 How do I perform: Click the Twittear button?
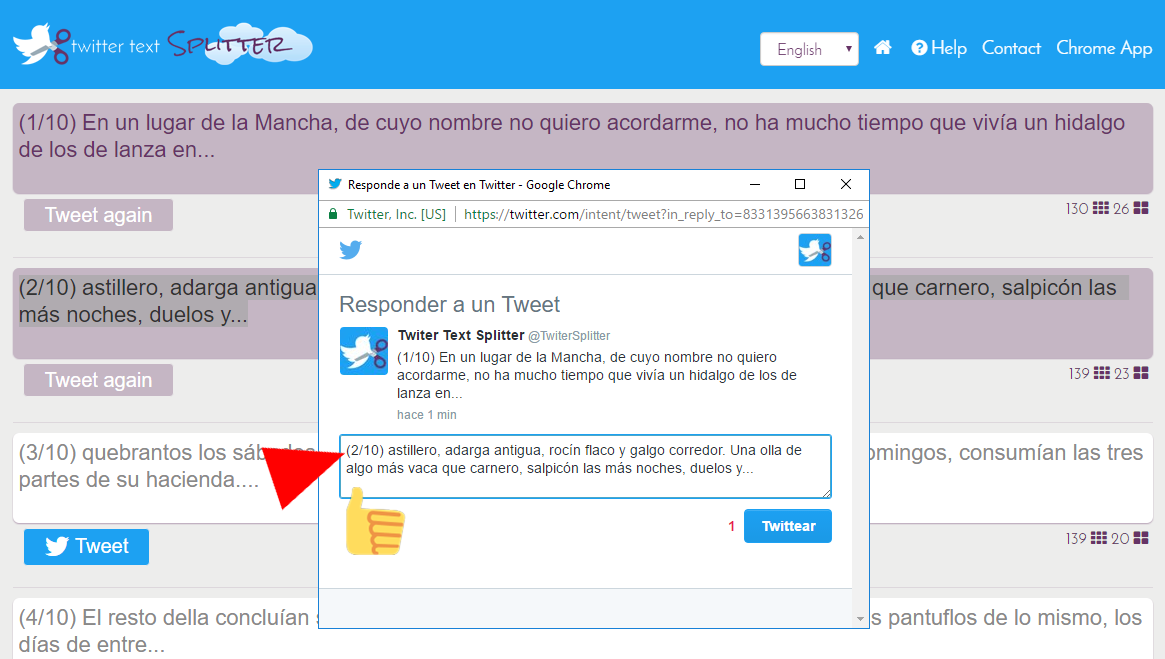coord(788,526)
